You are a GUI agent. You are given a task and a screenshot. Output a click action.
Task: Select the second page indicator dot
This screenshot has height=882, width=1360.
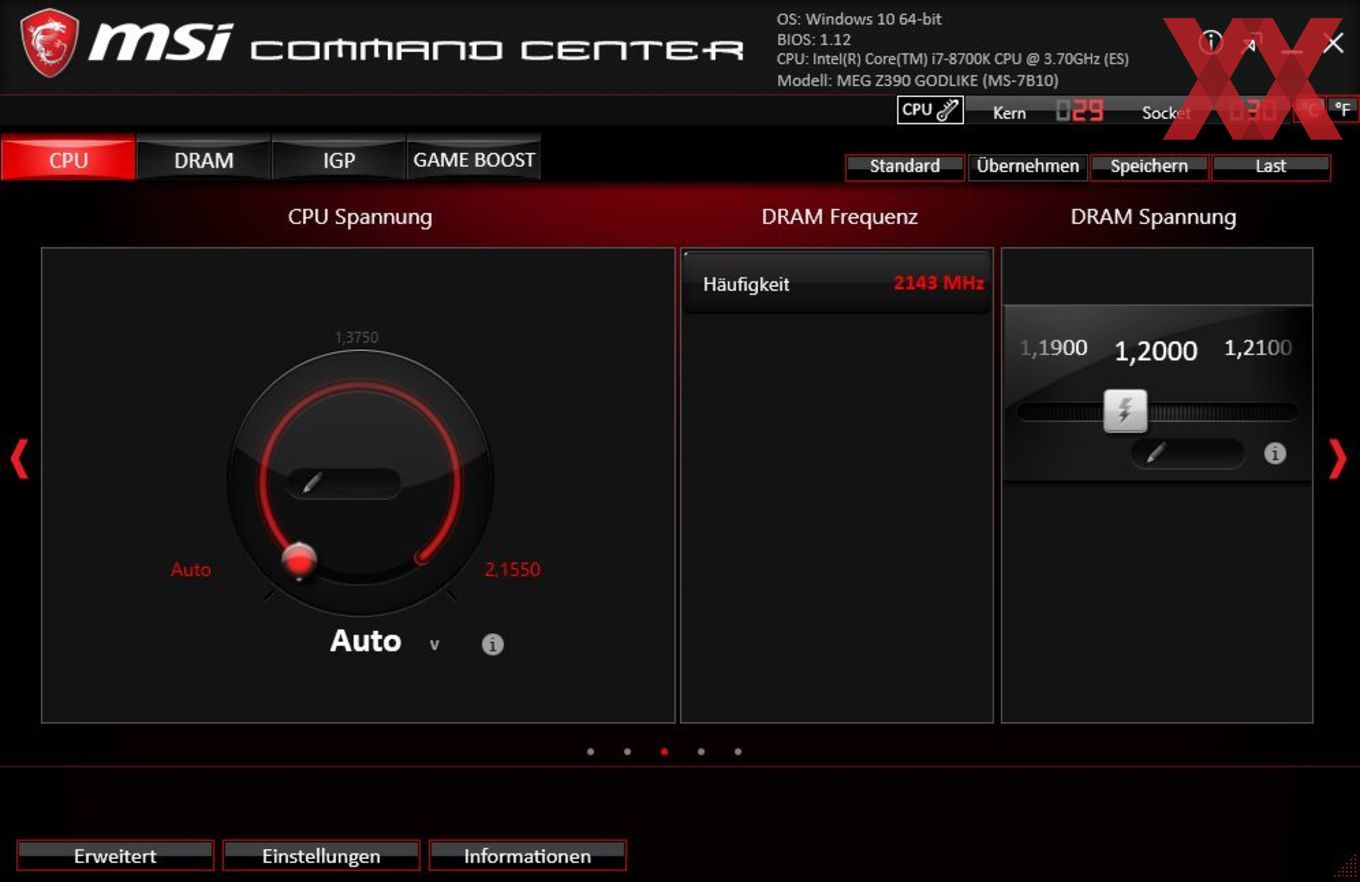coord(627,751)
